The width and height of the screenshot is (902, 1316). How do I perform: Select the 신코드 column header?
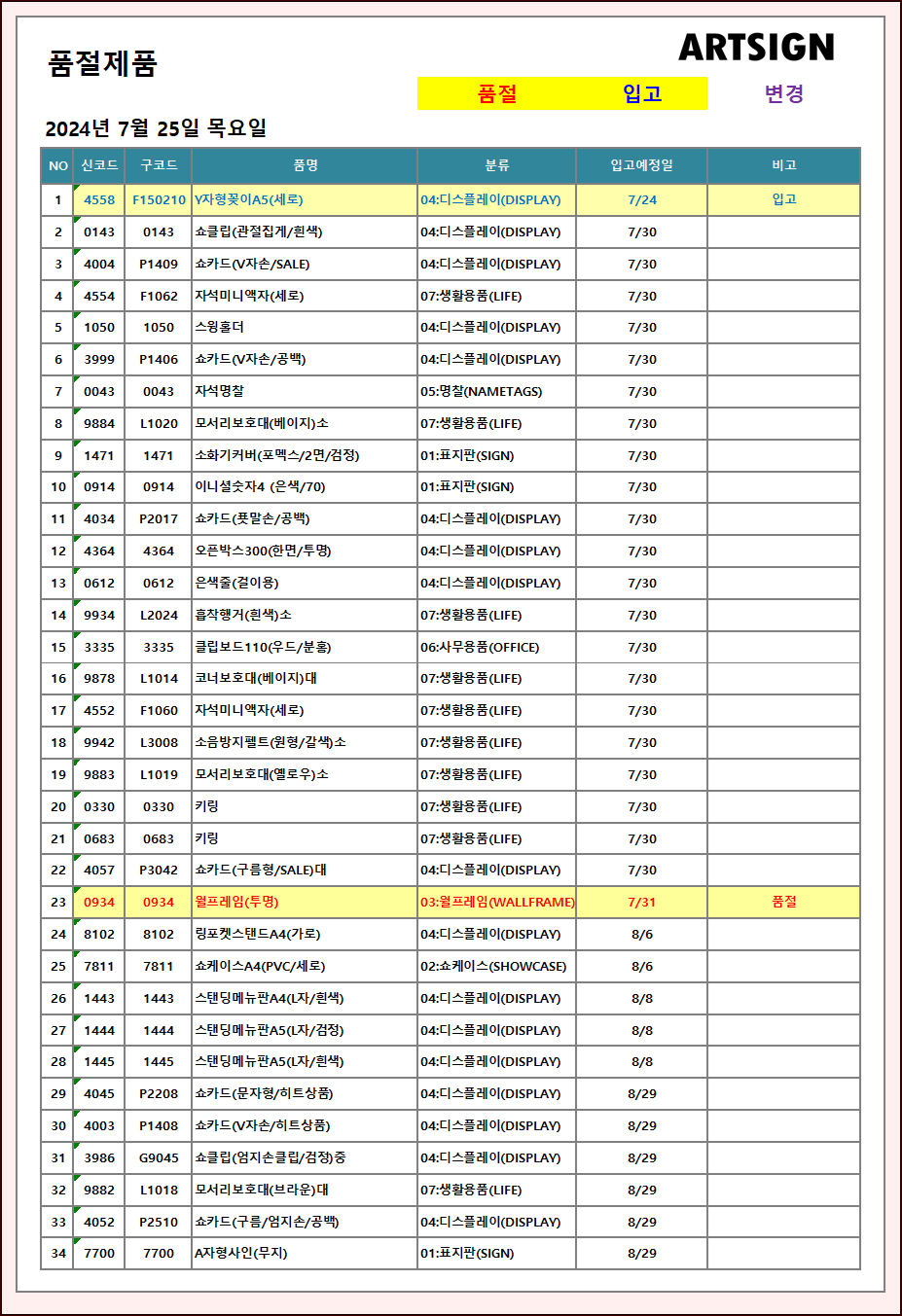click(99, 165)
